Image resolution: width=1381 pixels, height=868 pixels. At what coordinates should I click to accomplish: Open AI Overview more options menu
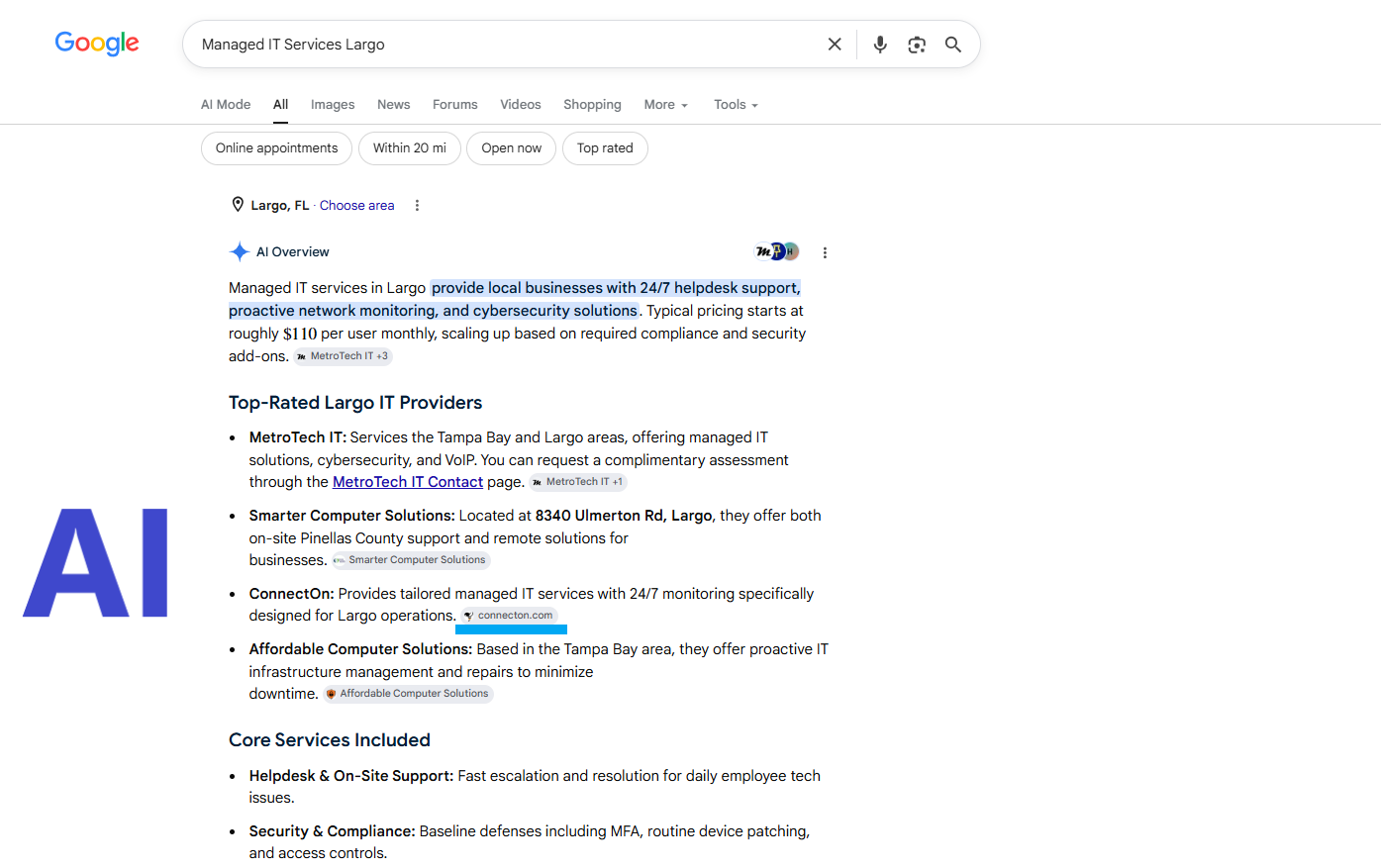825,252
